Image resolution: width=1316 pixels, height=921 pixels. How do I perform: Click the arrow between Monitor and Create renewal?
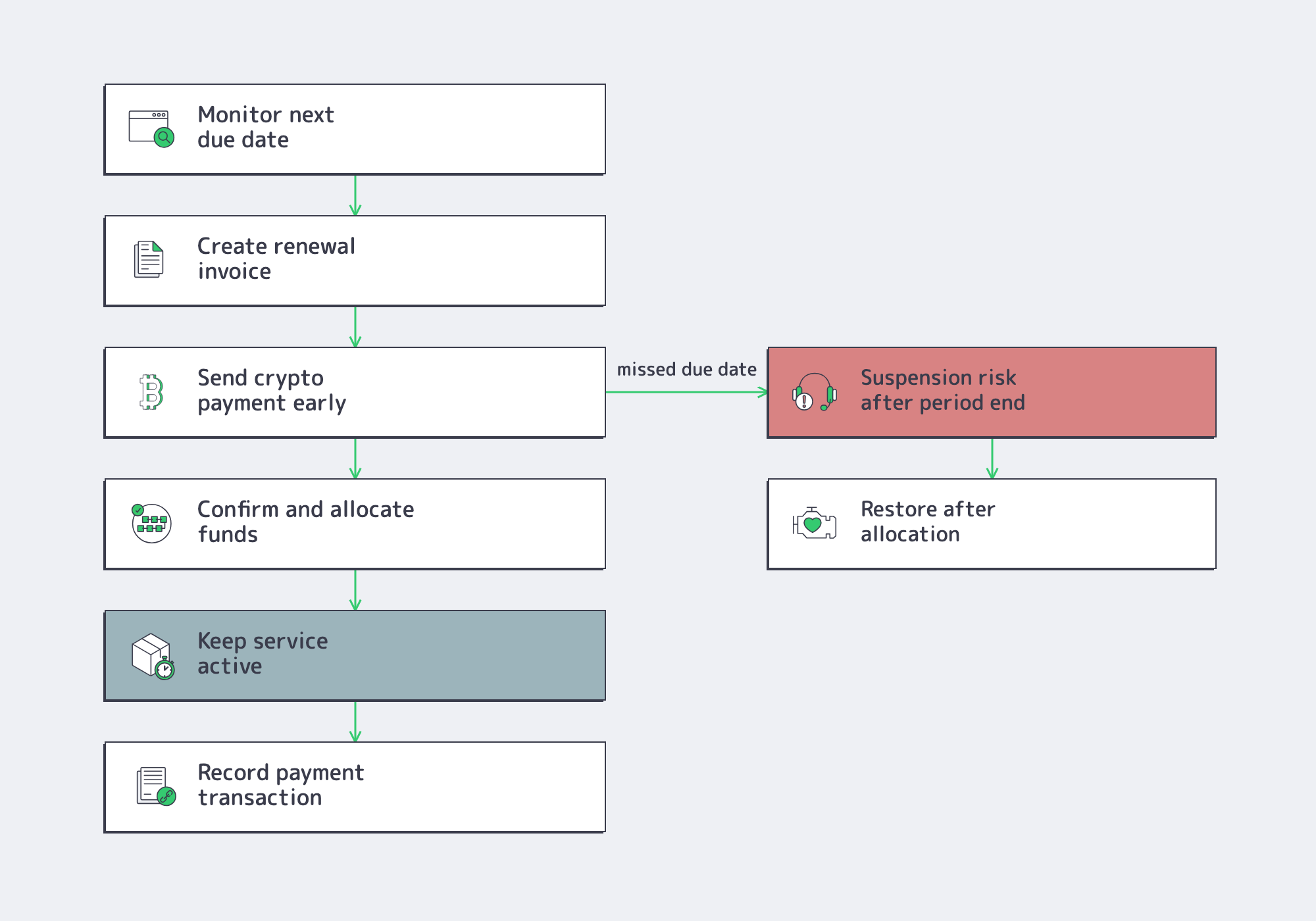[x=355, y=195]
